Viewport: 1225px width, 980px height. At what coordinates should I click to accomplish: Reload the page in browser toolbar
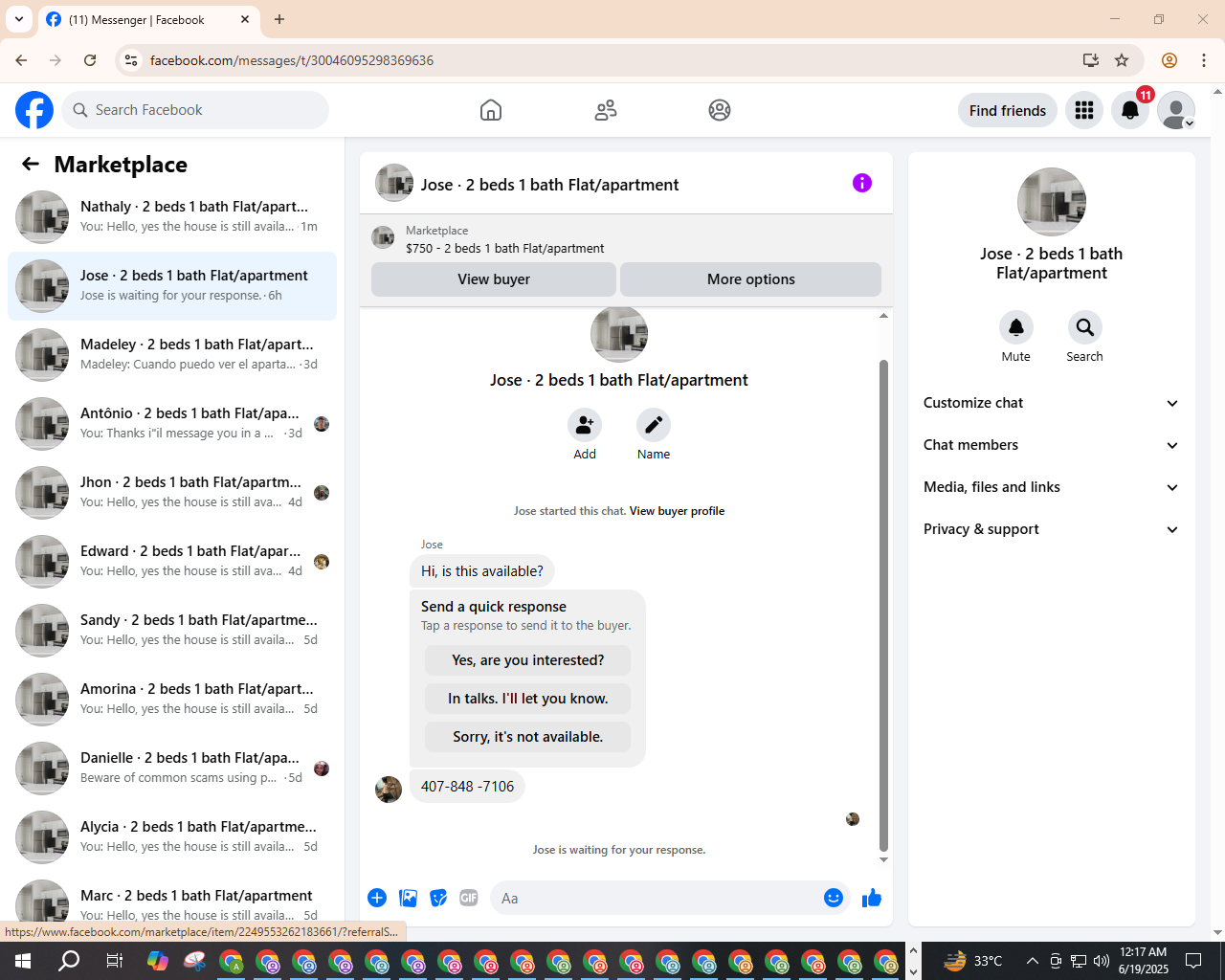tap(90, 60)
